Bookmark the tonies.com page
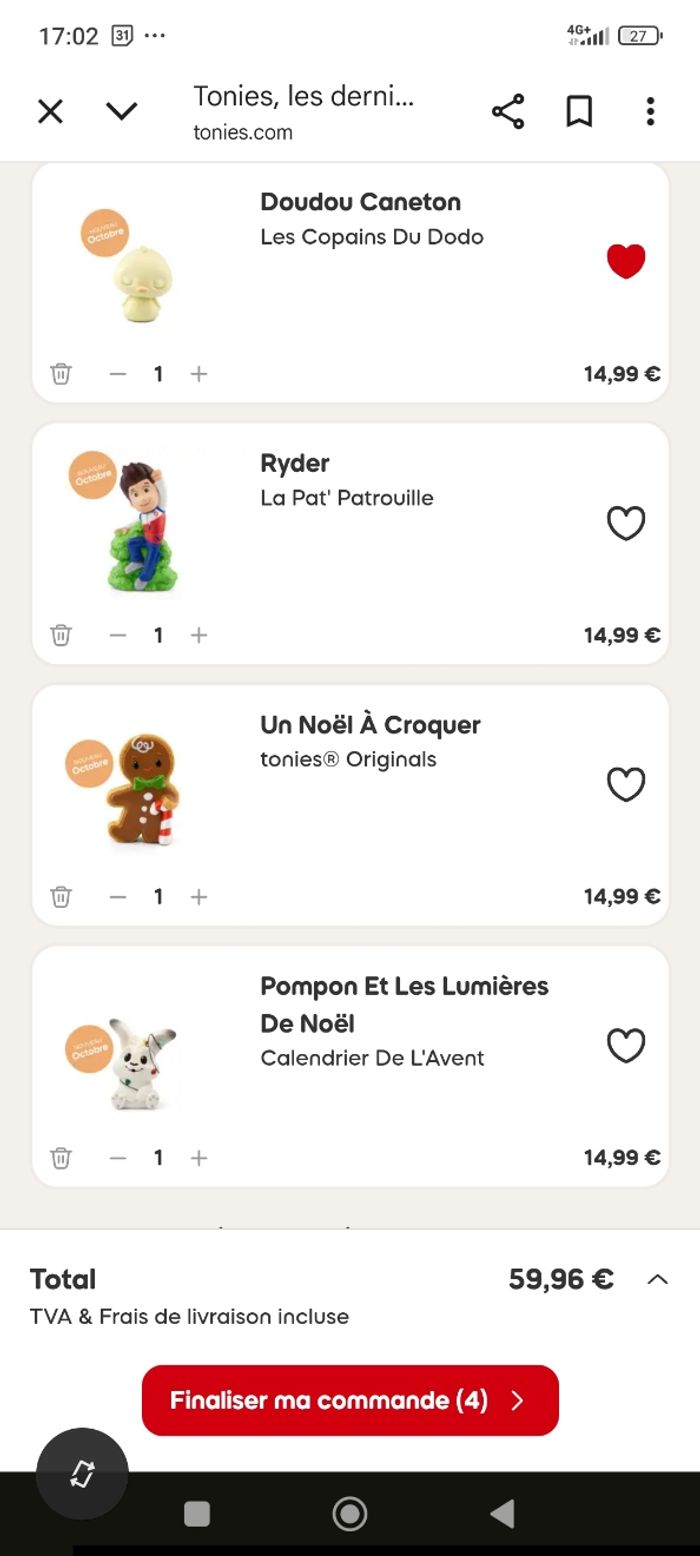 [579, 112]
